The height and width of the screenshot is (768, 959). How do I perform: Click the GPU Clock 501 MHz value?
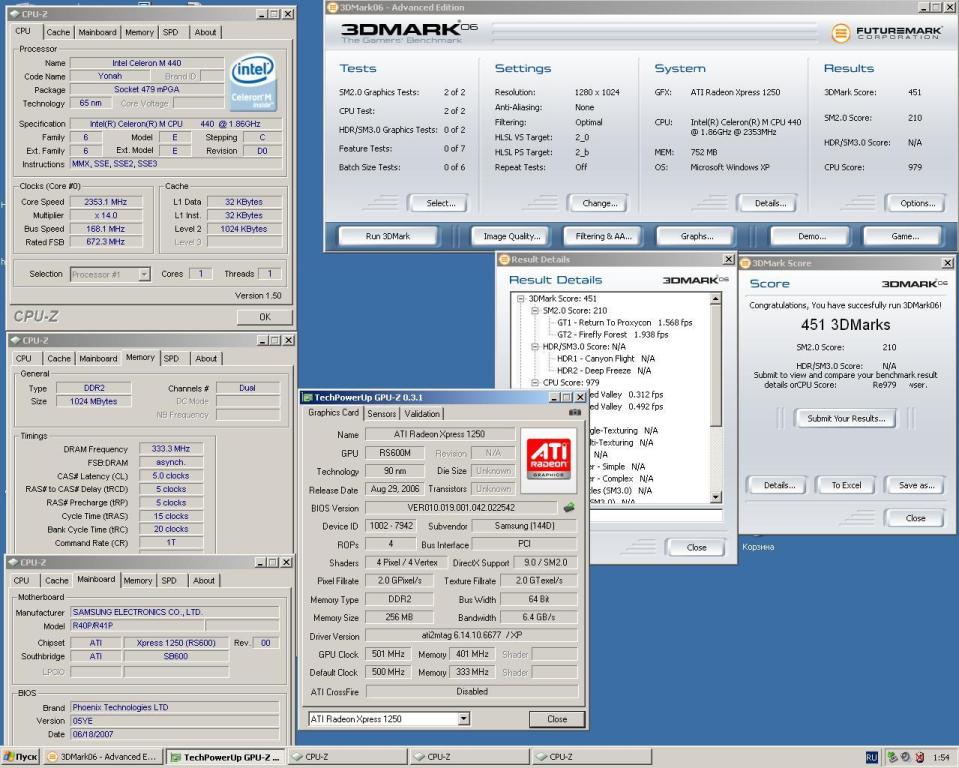[x=388, y=654]
